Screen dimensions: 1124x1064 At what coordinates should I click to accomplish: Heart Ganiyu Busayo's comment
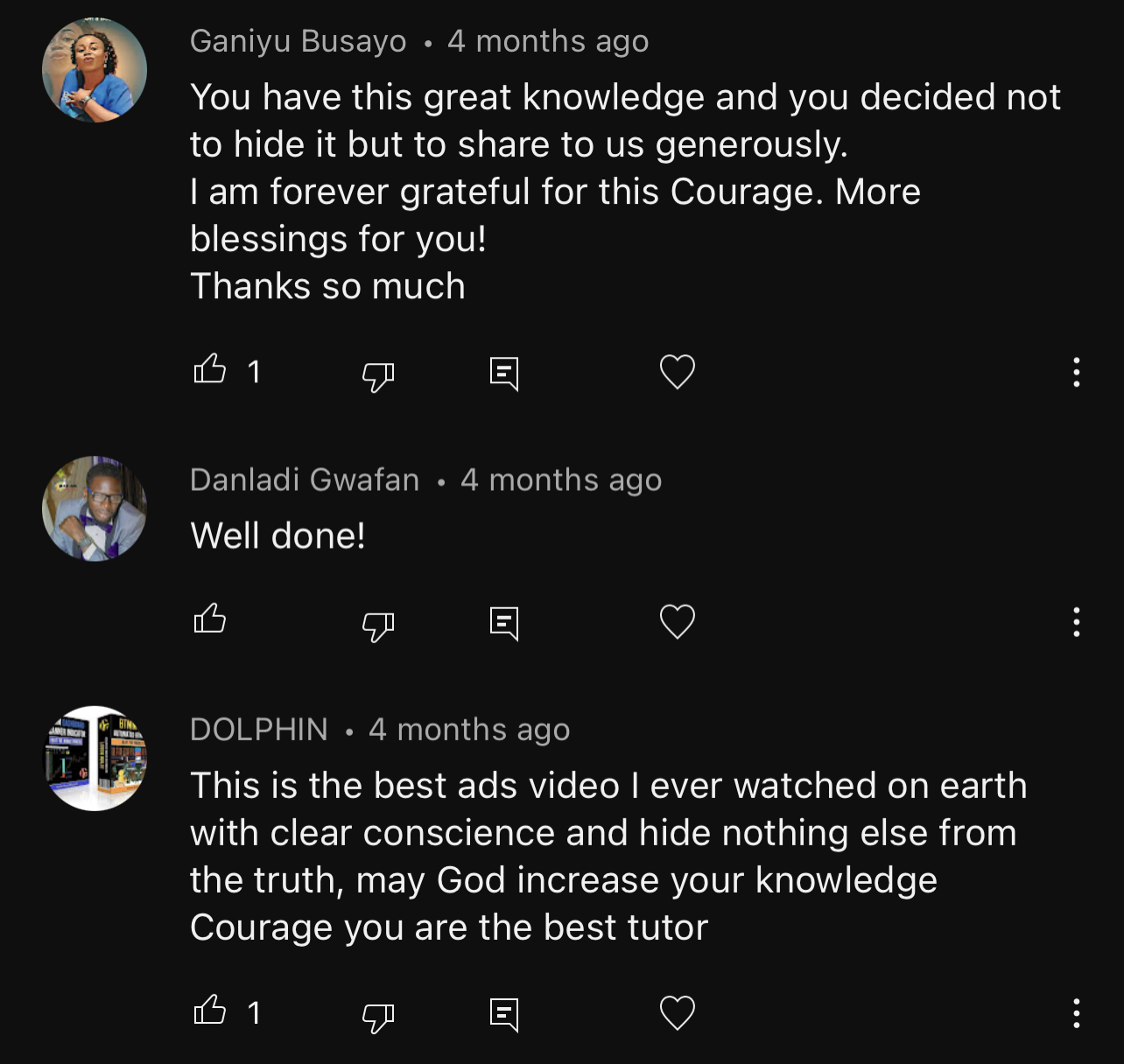pyautogui.click(x=677, y=372)
